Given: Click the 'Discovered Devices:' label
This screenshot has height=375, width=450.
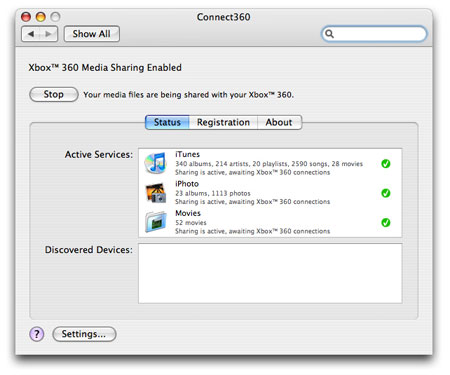Looking at the screenshot, I should point(89,250).
